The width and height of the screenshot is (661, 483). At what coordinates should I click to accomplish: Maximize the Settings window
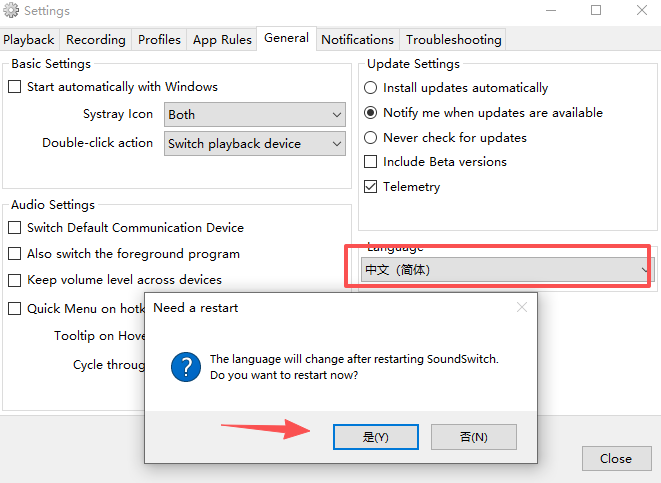(x=596, y=10)
